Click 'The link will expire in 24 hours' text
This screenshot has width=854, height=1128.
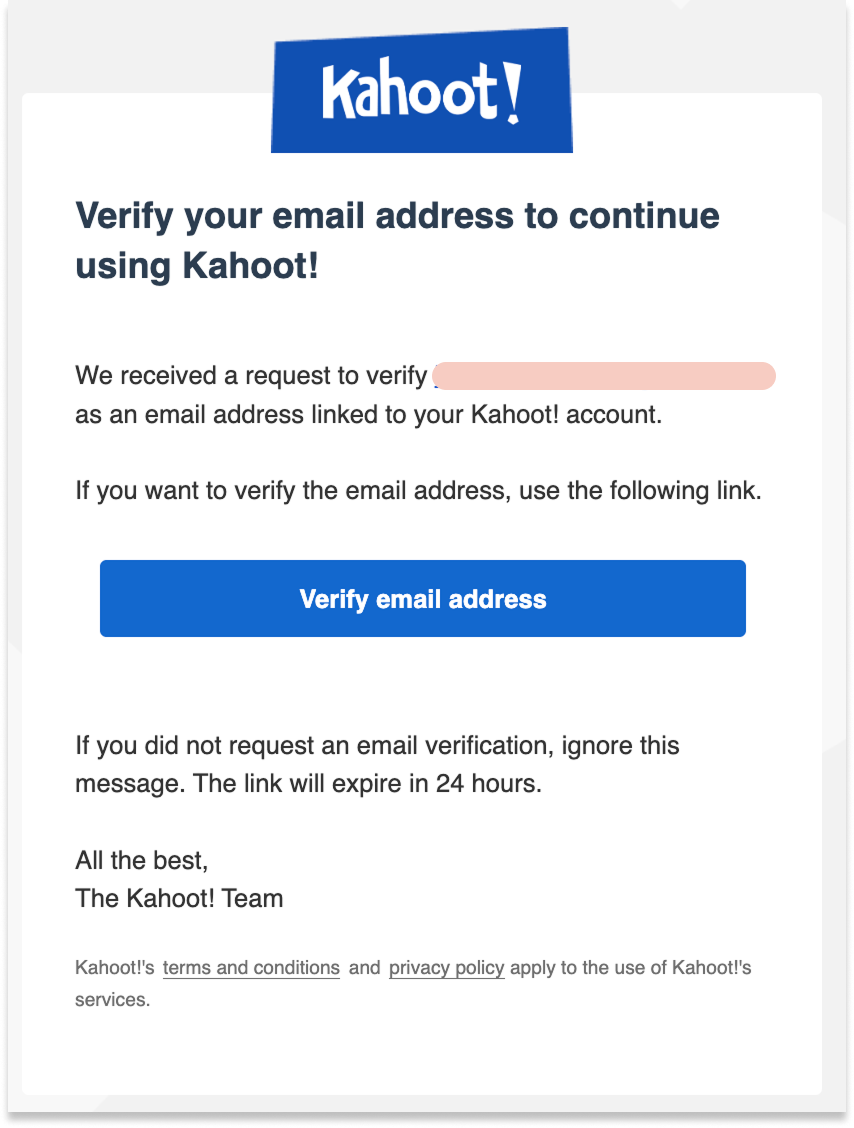click(367, 783)
